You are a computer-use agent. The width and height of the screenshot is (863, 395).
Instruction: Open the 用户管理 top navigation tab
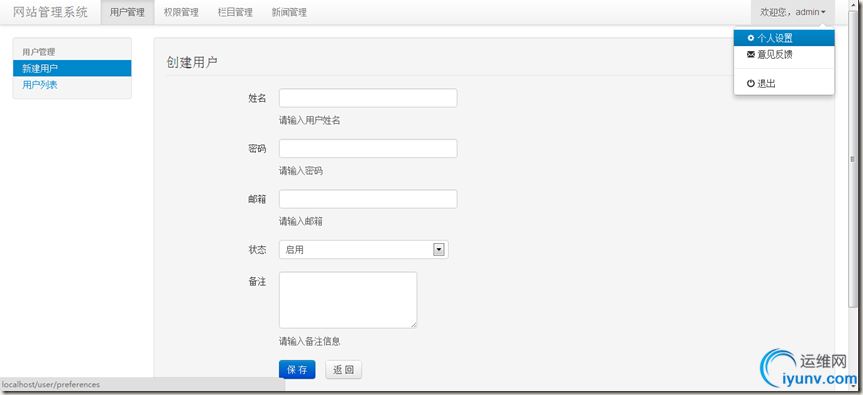click(127, 12)
